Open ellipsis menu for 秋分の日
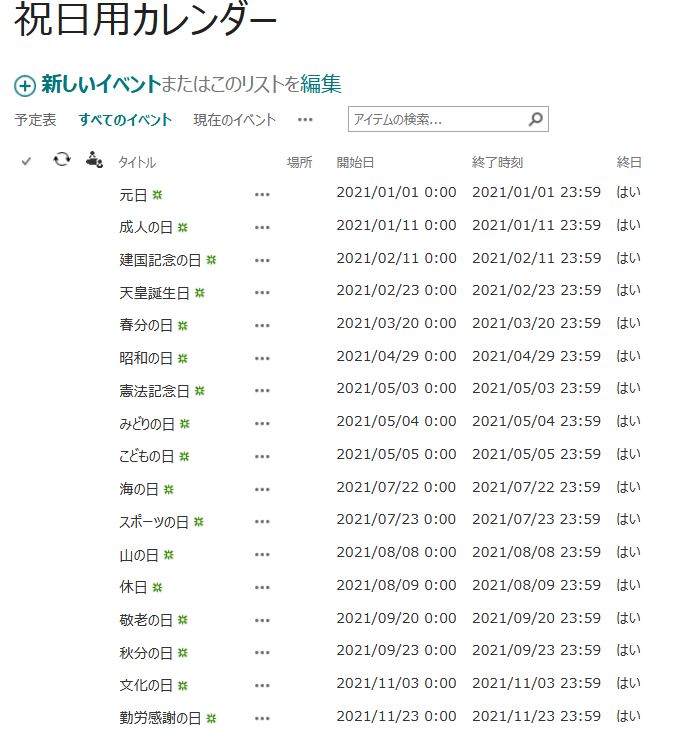The image size is (689, 747). (x=262, y=653)
